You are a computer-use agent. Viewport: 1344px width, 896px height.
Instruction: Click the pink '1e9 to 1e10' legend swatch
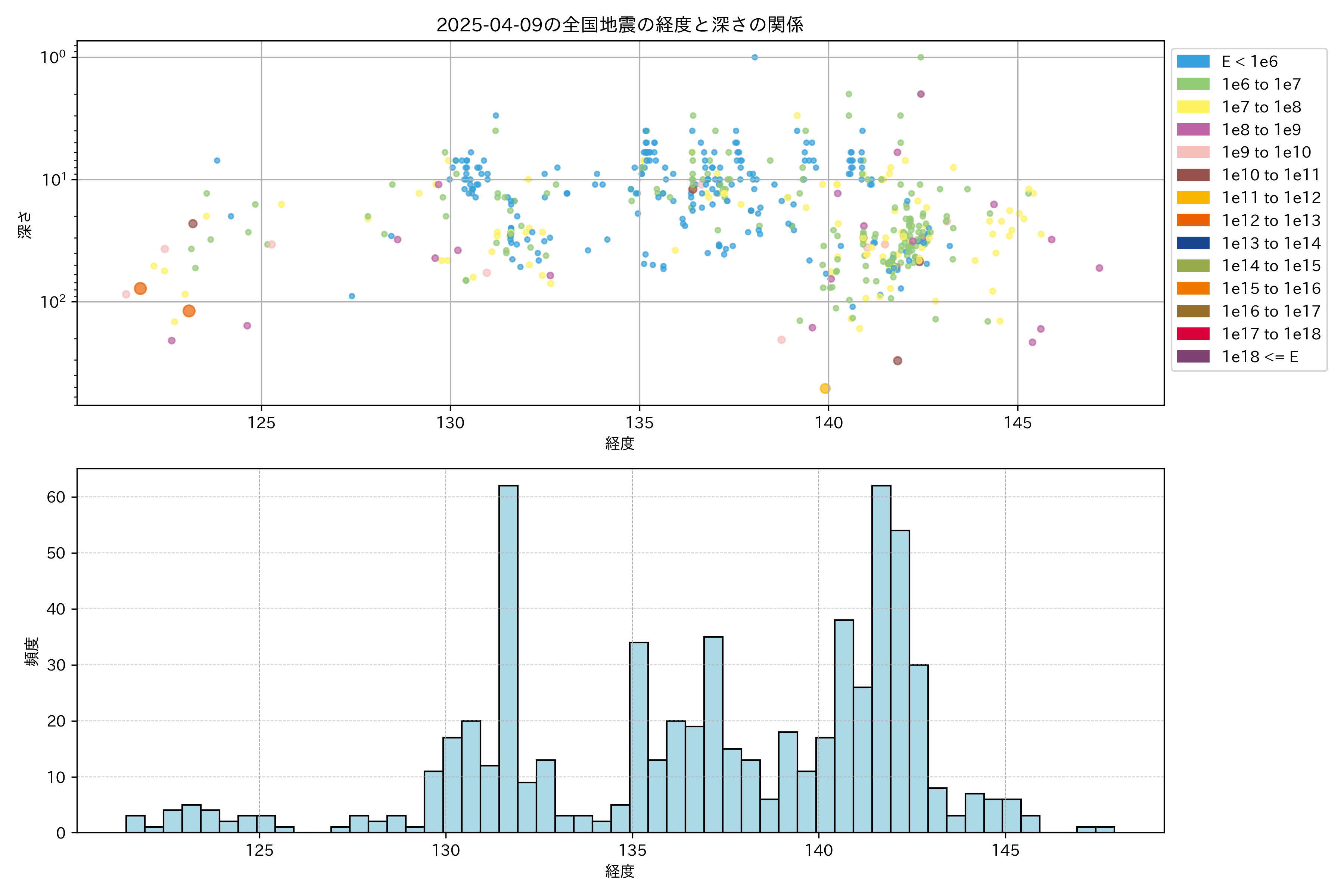(x=1193, y=153)
